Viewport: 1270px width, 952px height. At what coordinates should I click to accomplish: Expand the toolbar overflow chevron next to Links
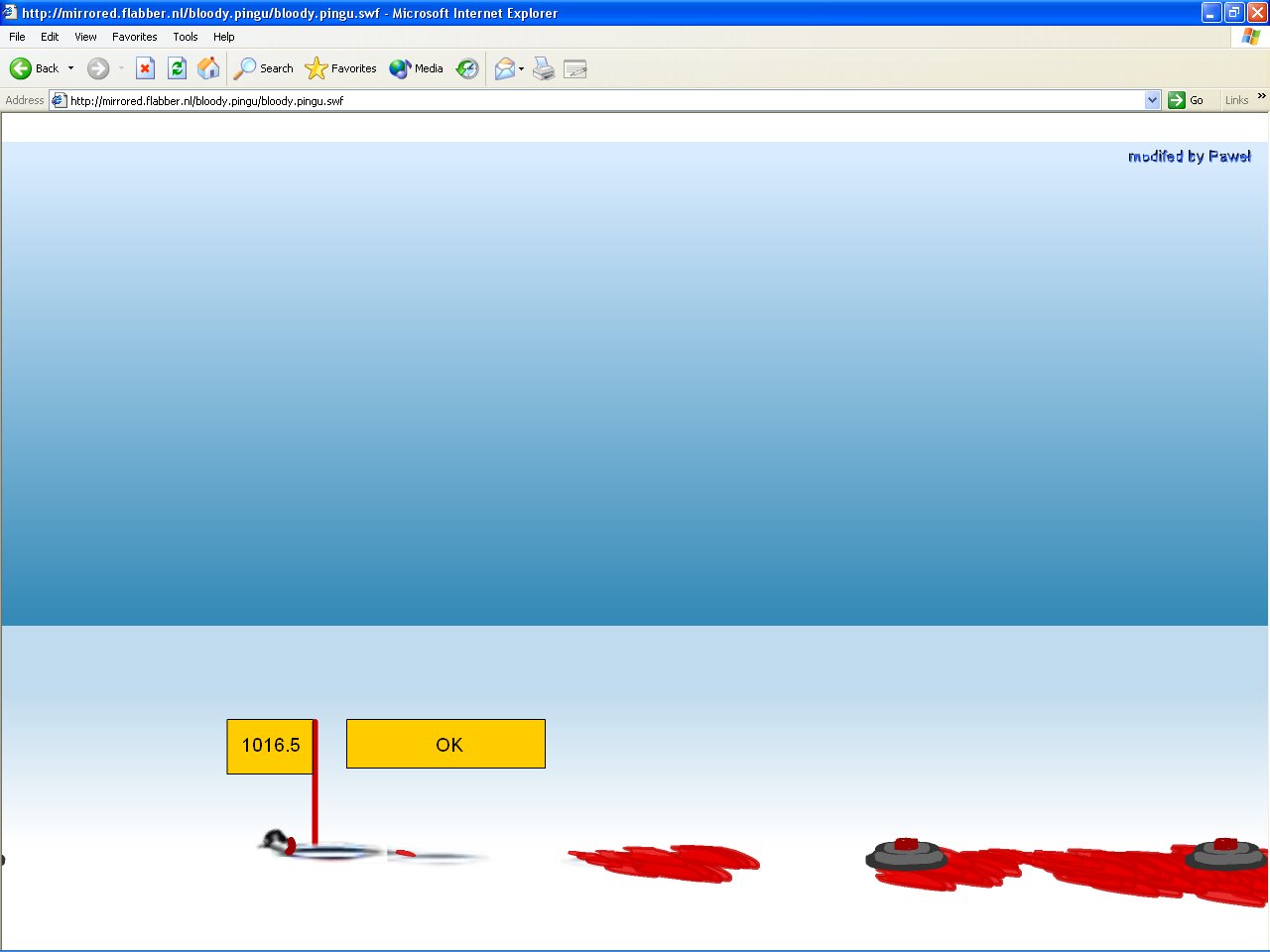(1261, 96)
